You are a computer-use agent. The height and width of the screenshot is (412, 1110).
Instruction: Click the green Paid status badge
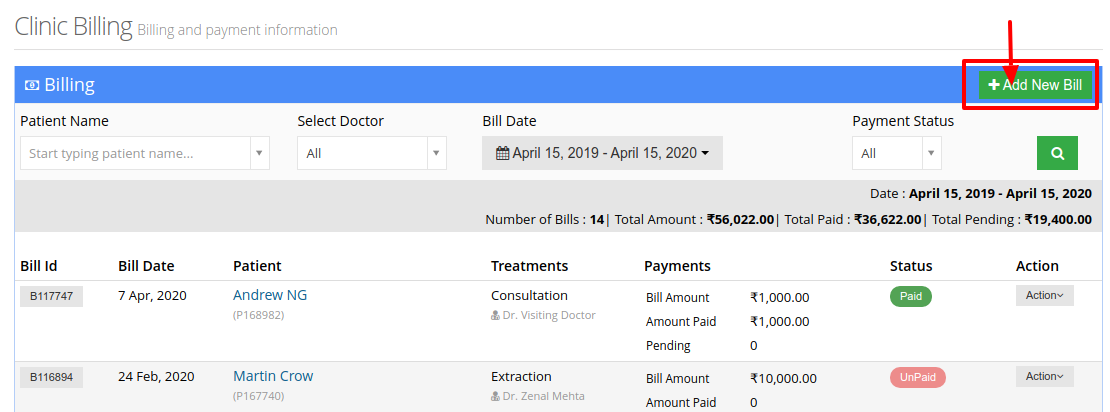(x=910, y=297)
